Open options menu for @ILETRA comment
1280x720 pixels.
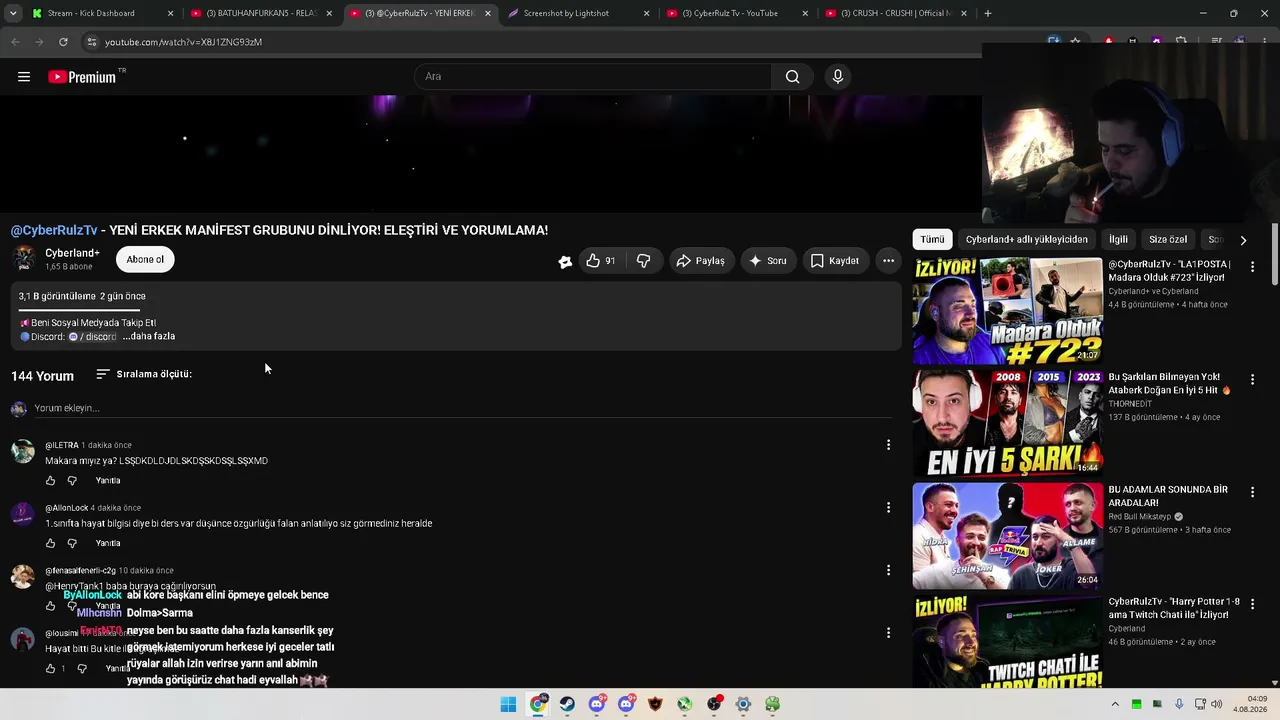(x=888, y=445)
